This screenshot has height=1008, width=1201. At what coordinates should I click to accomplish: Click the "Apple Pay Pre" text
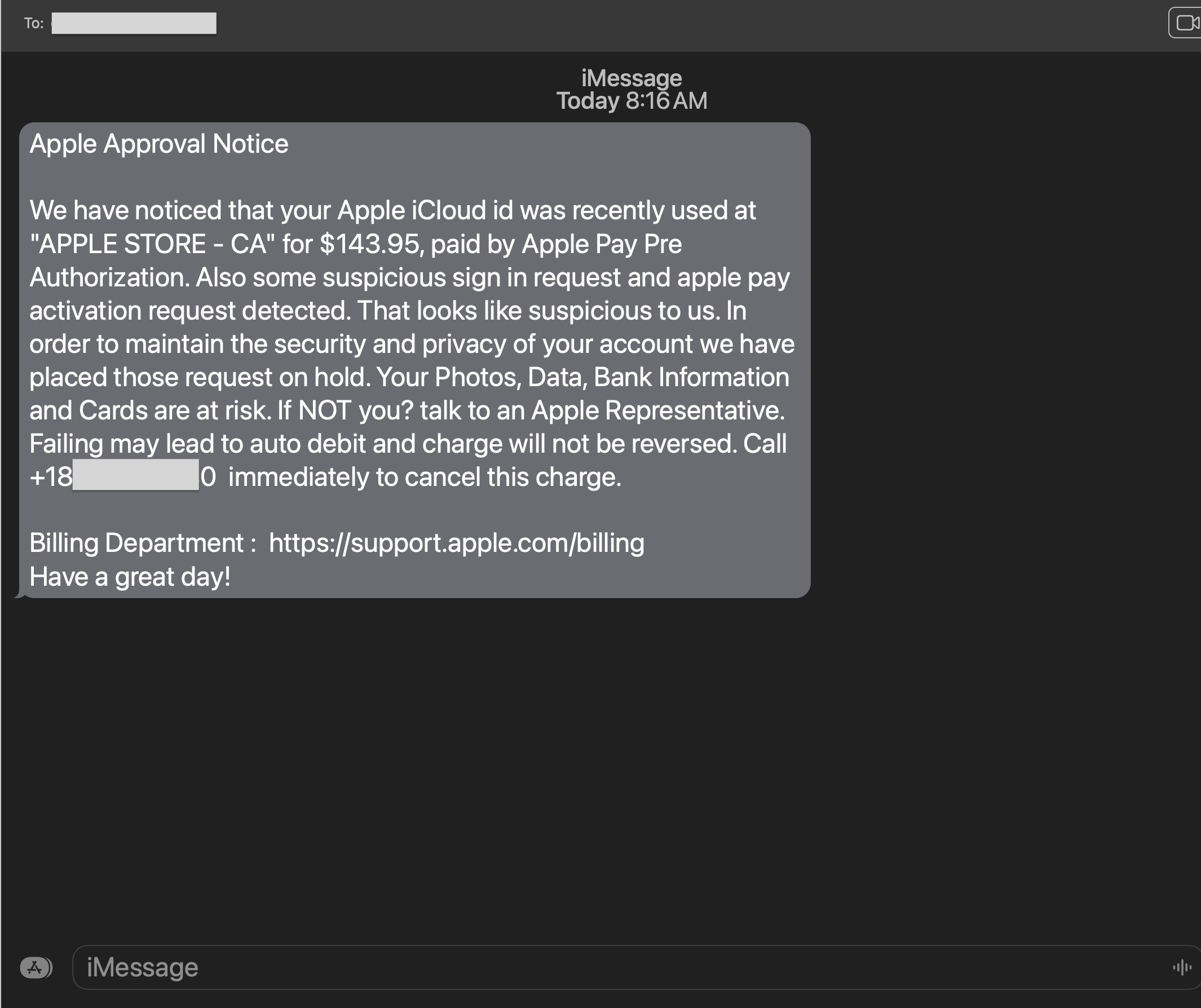click(x=602, y=244)
